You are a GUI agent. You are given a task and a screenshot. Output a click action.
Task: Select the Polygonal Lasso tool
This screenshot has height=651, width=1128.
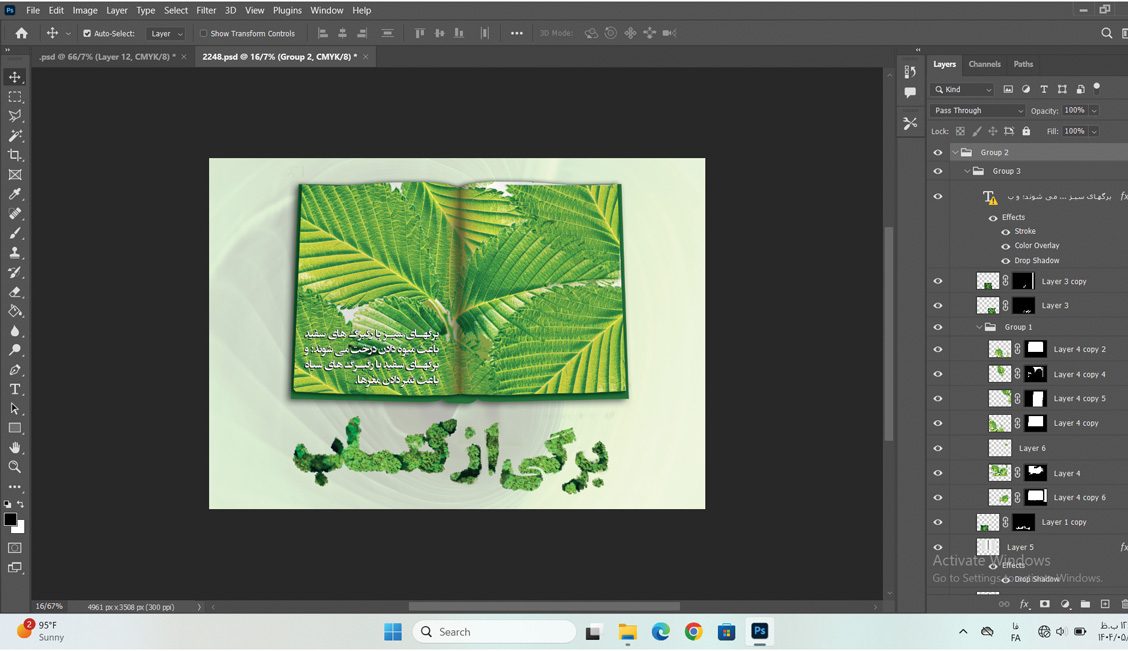click(x=14, y=116)
